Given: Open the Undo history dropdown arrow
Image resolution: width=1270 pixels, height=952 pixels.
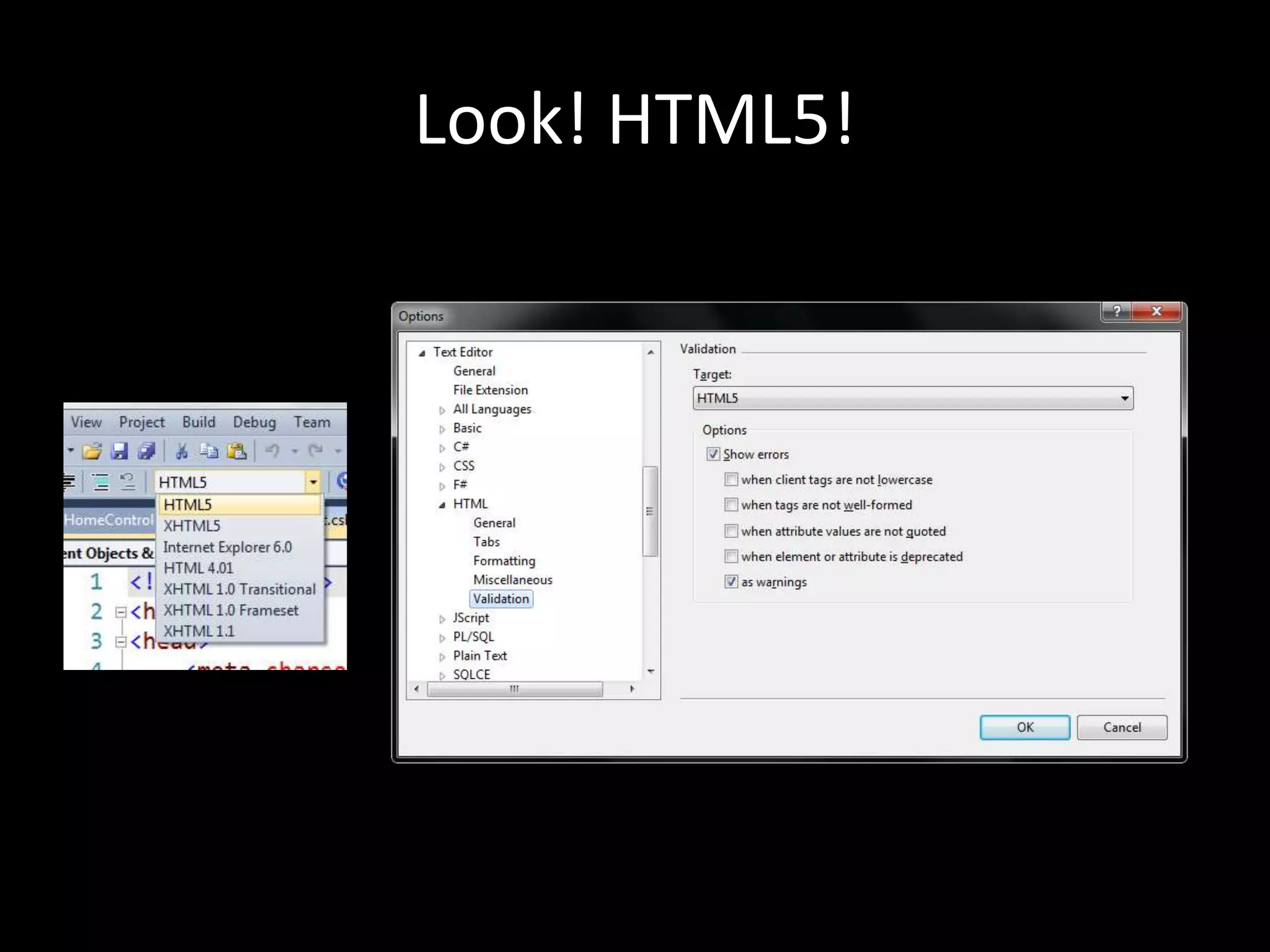Looking at the screenshot, I should (295, 451).
